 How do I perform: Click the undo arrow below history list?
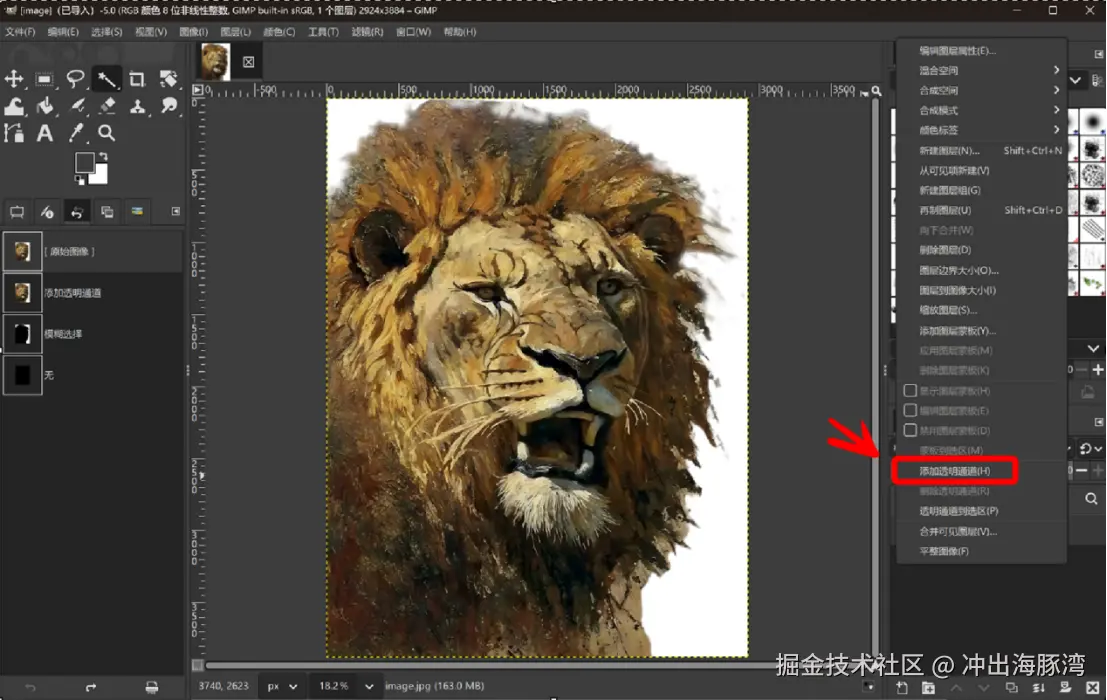pyautogui.click(x=30, y=687)
